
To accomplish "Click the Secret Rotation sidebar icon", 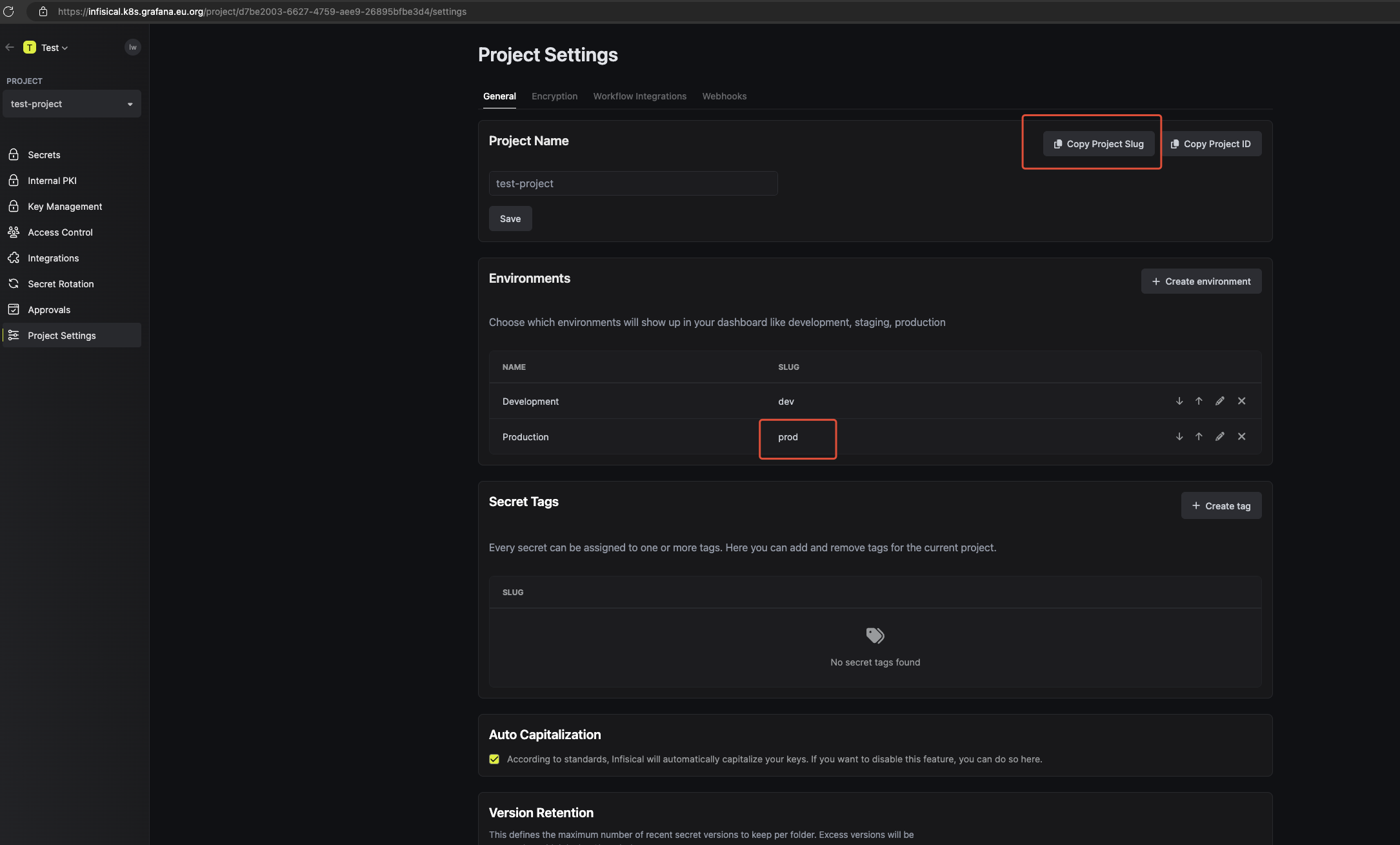I will [x=14, y=283].
